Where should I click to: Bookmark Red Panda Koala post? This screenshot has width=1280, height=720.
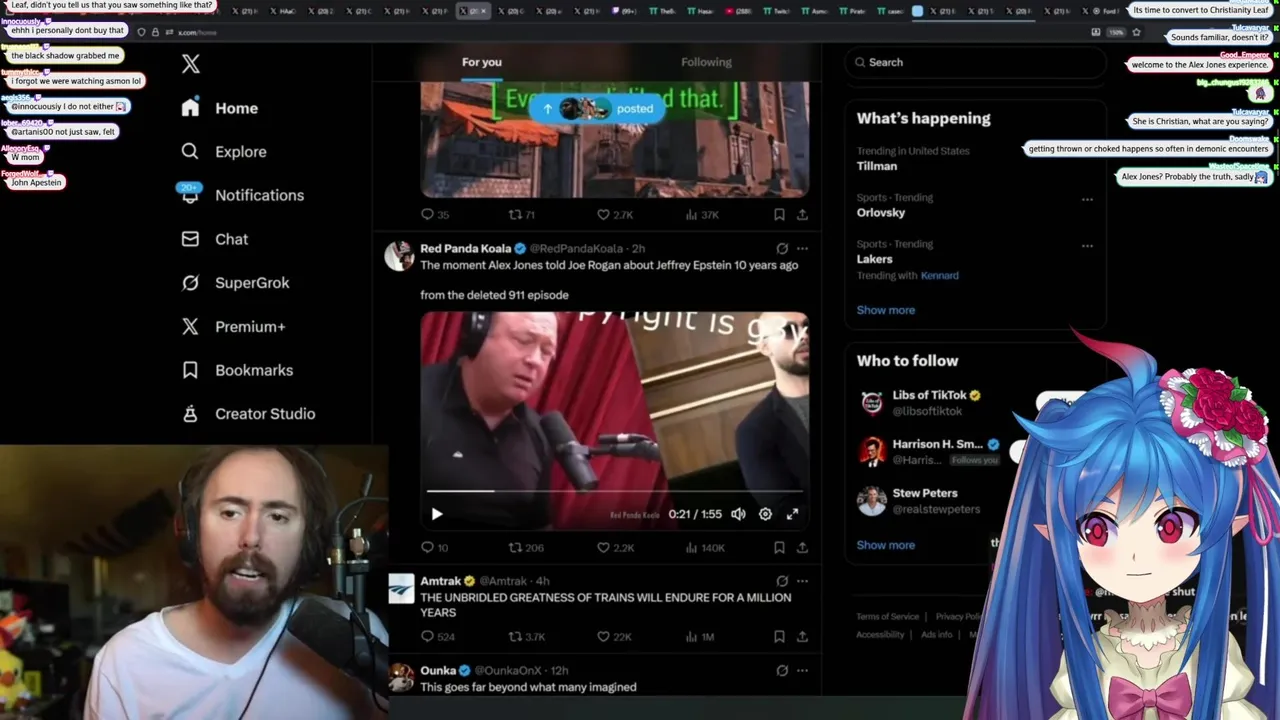tap(779, 547)
